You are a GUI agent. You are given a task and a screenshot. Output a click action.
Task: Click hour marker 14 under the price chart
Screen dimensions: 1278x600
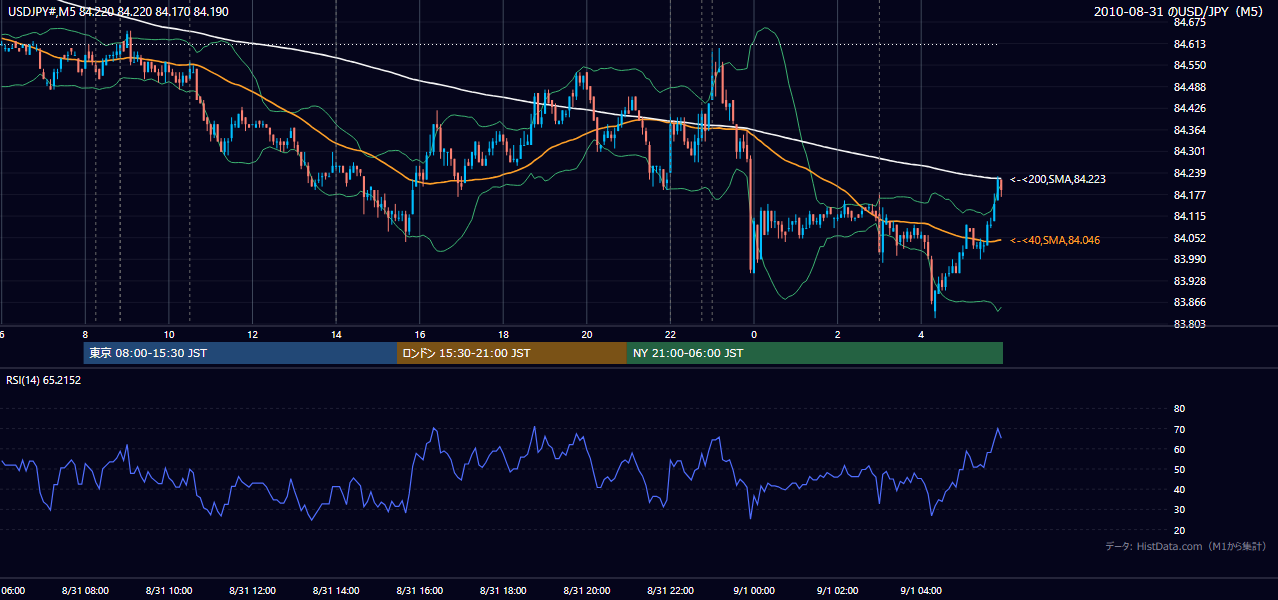pos(337,334)
